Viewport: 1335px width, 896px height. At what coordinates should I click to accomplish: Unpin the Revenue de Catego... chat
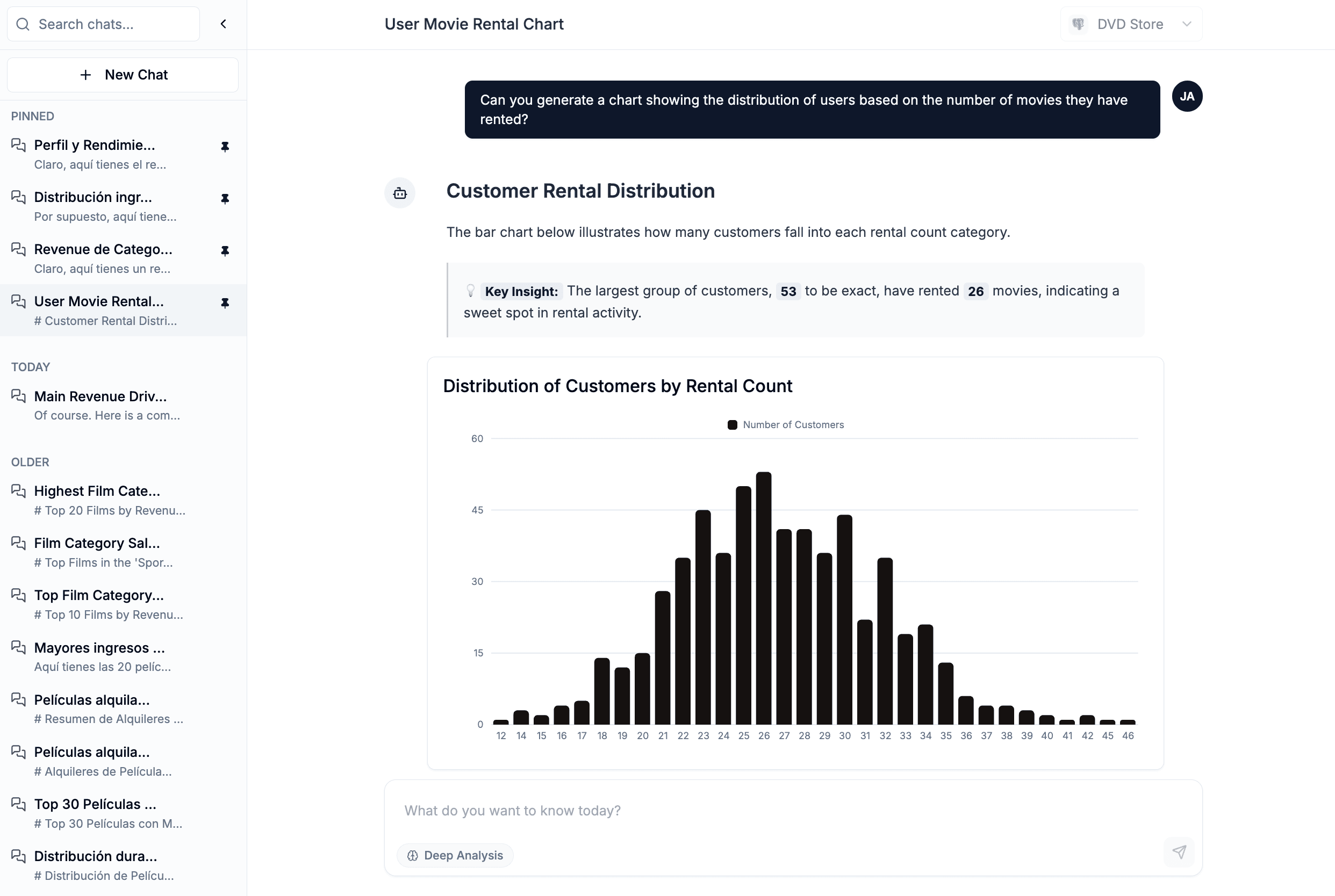pos(225,251)
